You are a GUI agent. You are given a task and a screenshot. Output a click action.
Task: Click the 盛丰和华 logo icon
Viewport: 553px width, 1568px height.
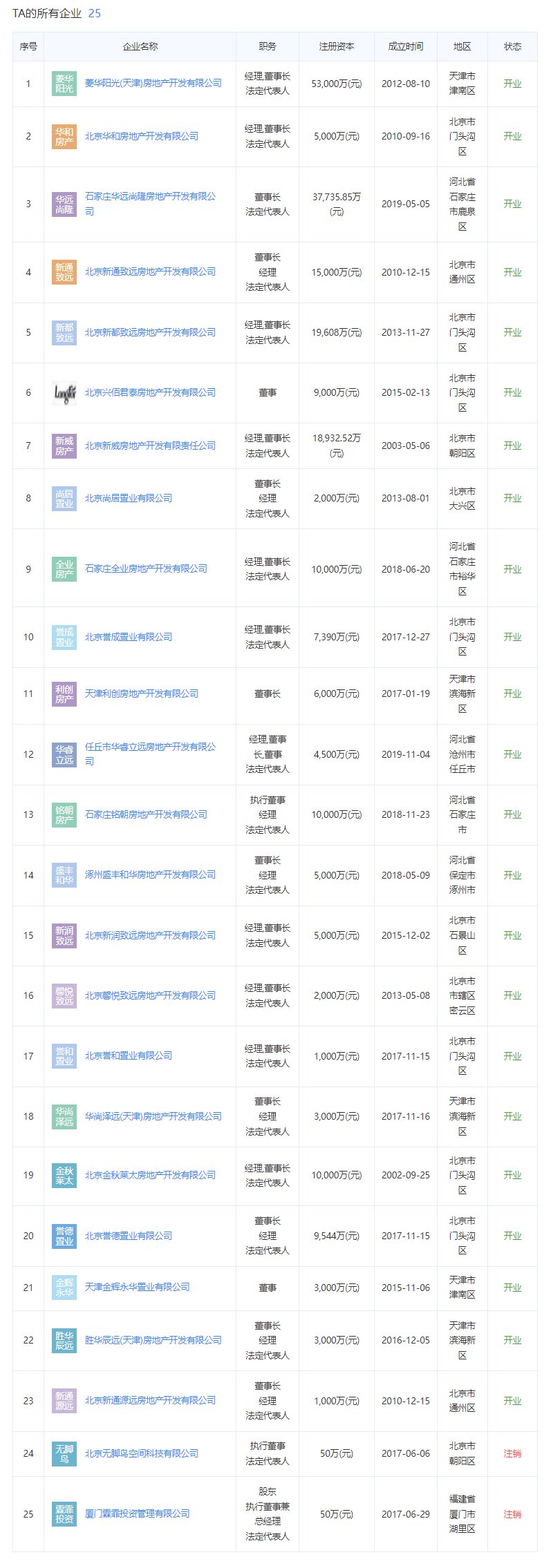(64, 875)
